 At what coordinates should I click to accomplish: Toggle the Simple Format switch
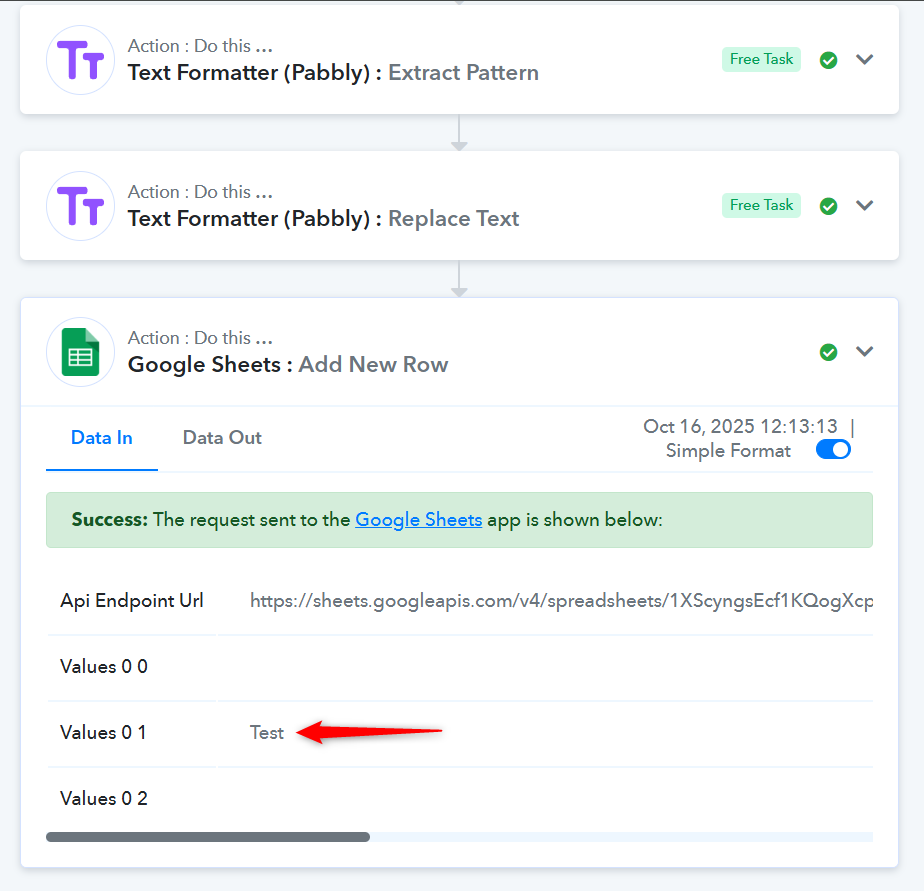tap(833, 450)
